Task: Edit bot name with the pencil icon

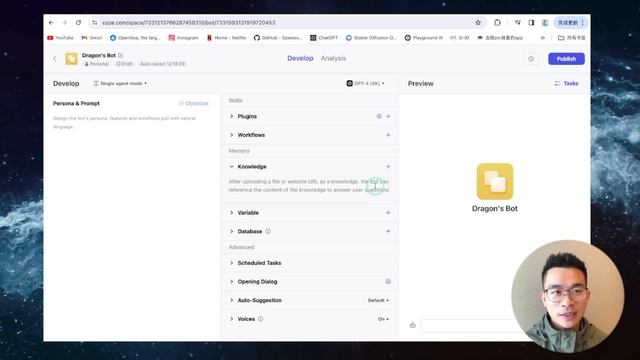Action: [x=120, y=55]
